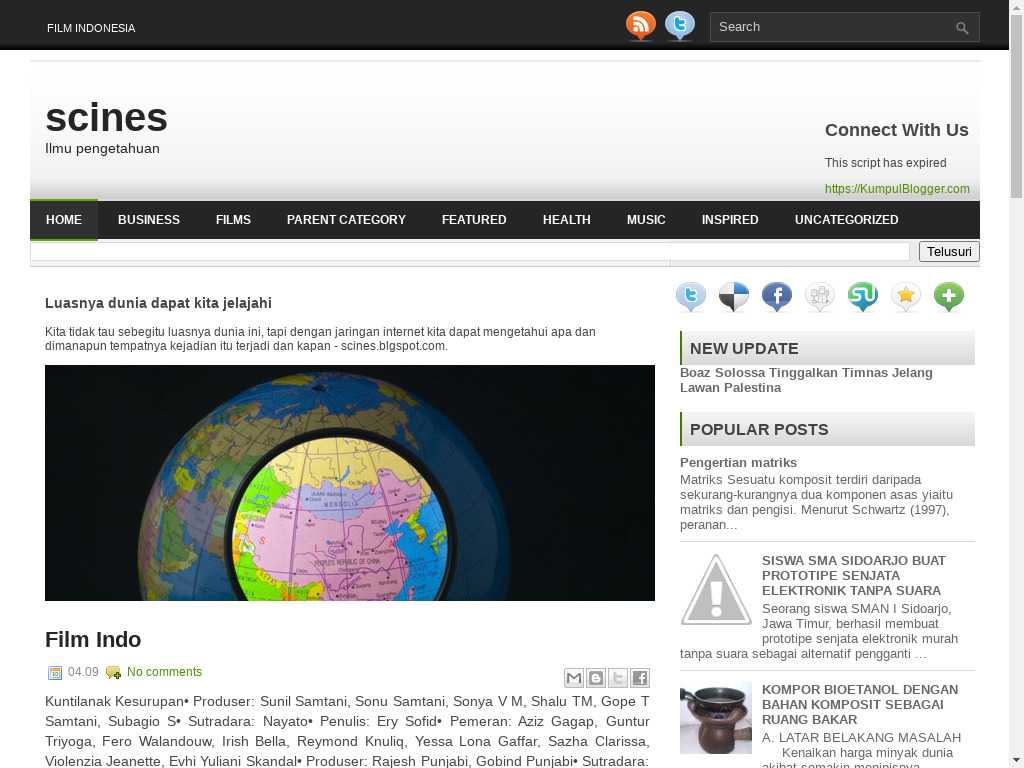The width and height of the screenshot is (1024, 768).
Task: Open the FILMS menu item
Action: click(x=233, y=219)
